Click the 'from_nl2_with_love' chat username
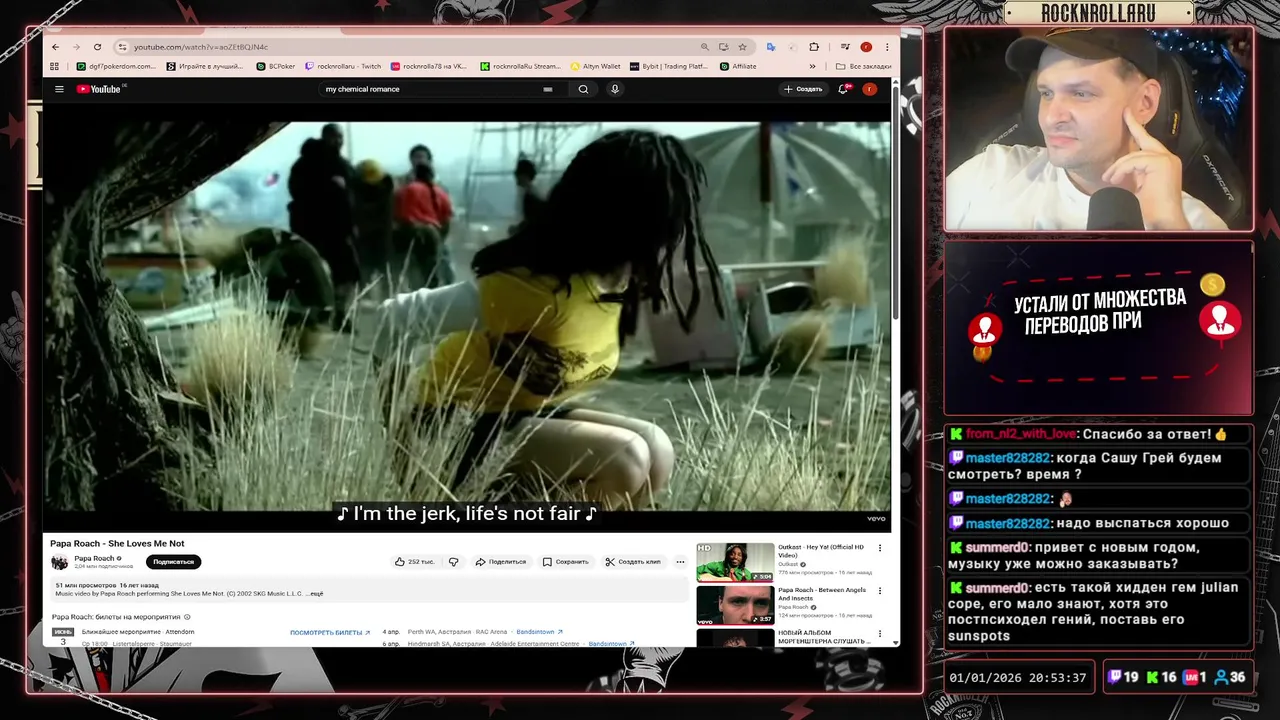1280x720 pixels. coord(1020,434)
